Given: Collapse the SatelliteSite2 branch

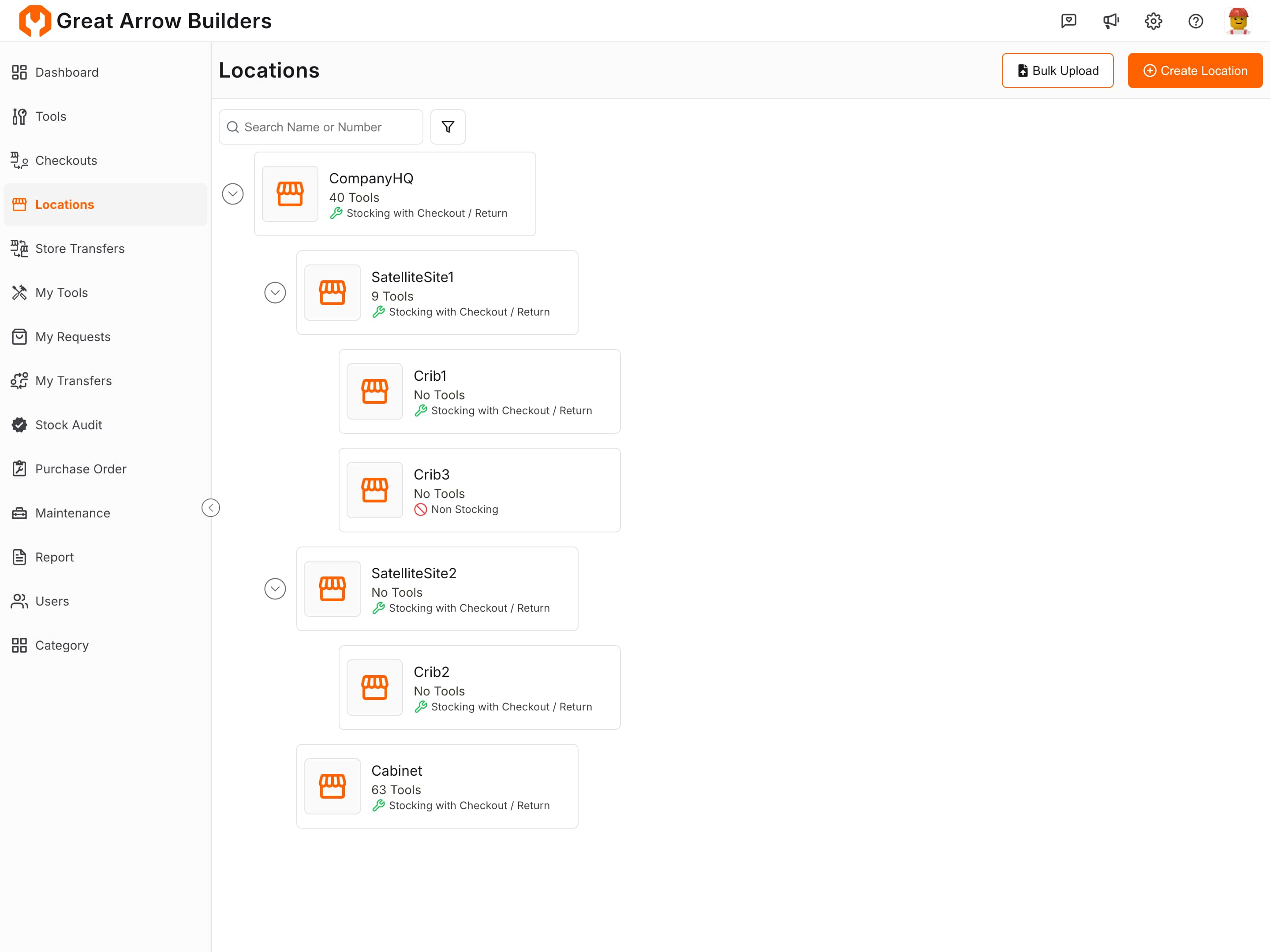Looking at the screenshot, I should click(275, 589).
